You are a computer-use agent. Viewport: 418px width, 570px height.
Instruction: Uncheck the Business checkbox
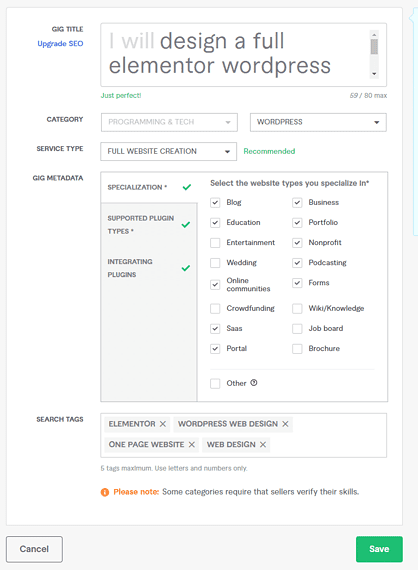(297, 202)
